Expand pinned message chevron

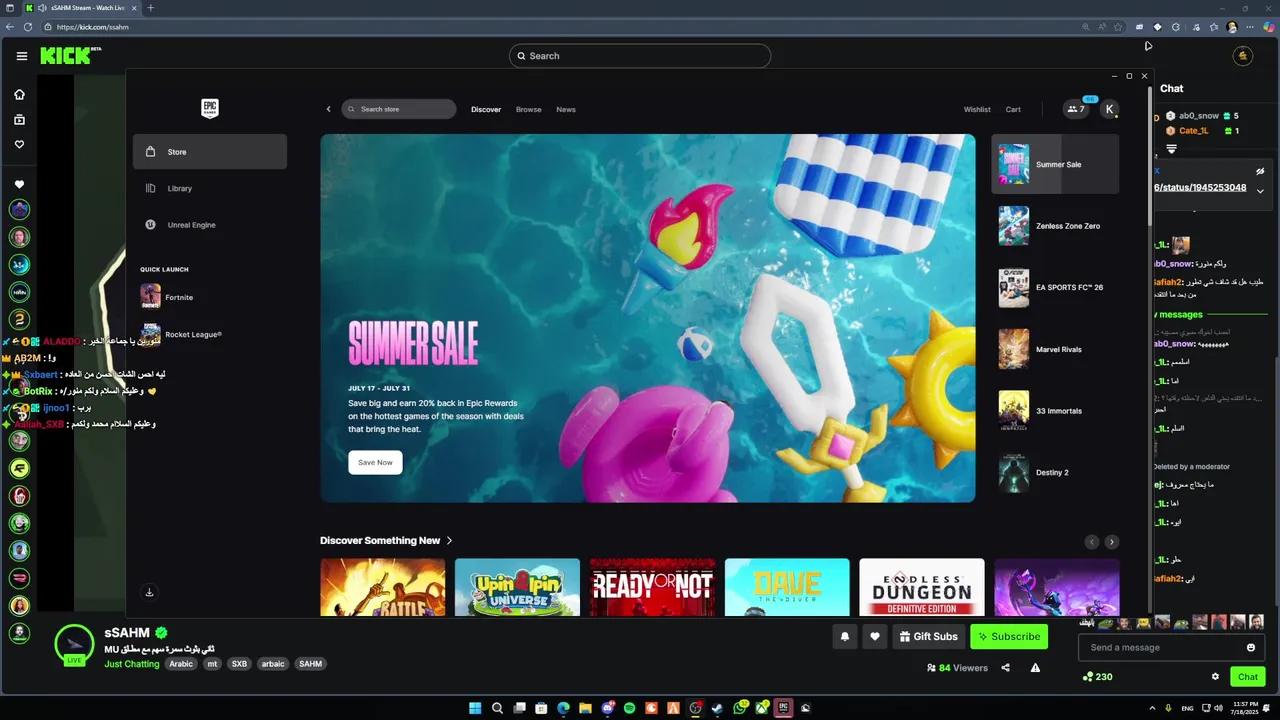[1260, 191]
